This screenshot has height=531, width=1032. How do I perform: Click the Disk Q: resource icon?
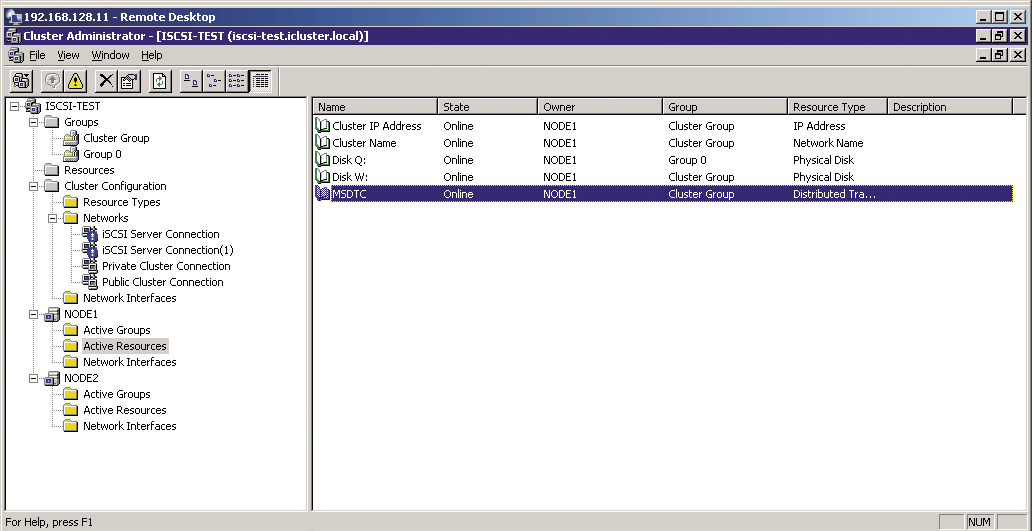point(322,160)
